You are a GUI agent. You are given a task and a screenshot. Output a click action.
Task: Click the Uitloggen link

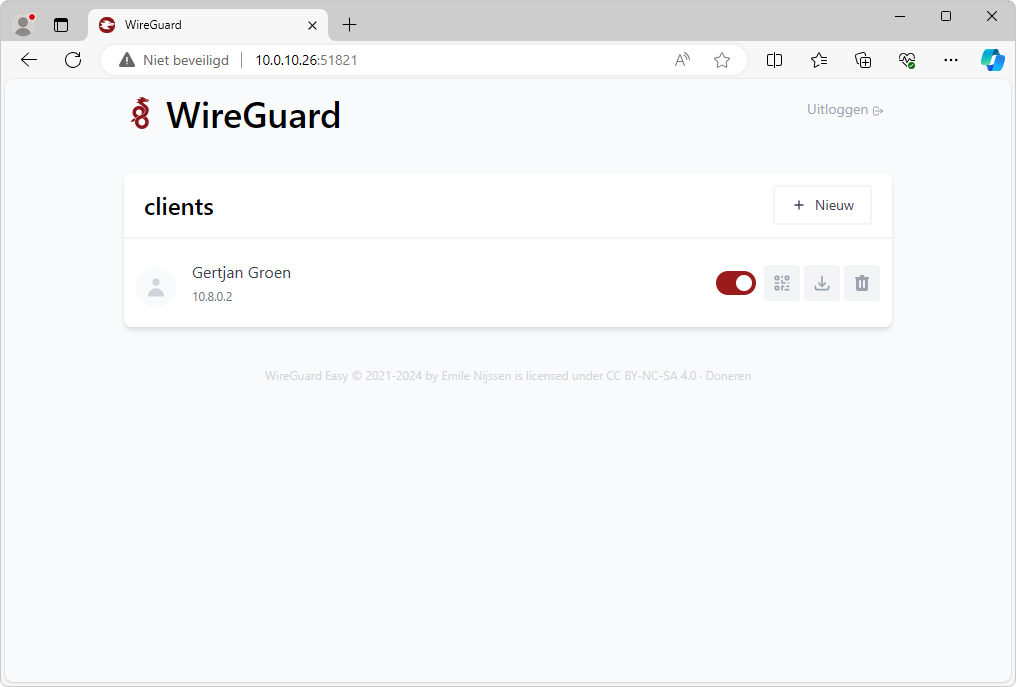(845, 110)
